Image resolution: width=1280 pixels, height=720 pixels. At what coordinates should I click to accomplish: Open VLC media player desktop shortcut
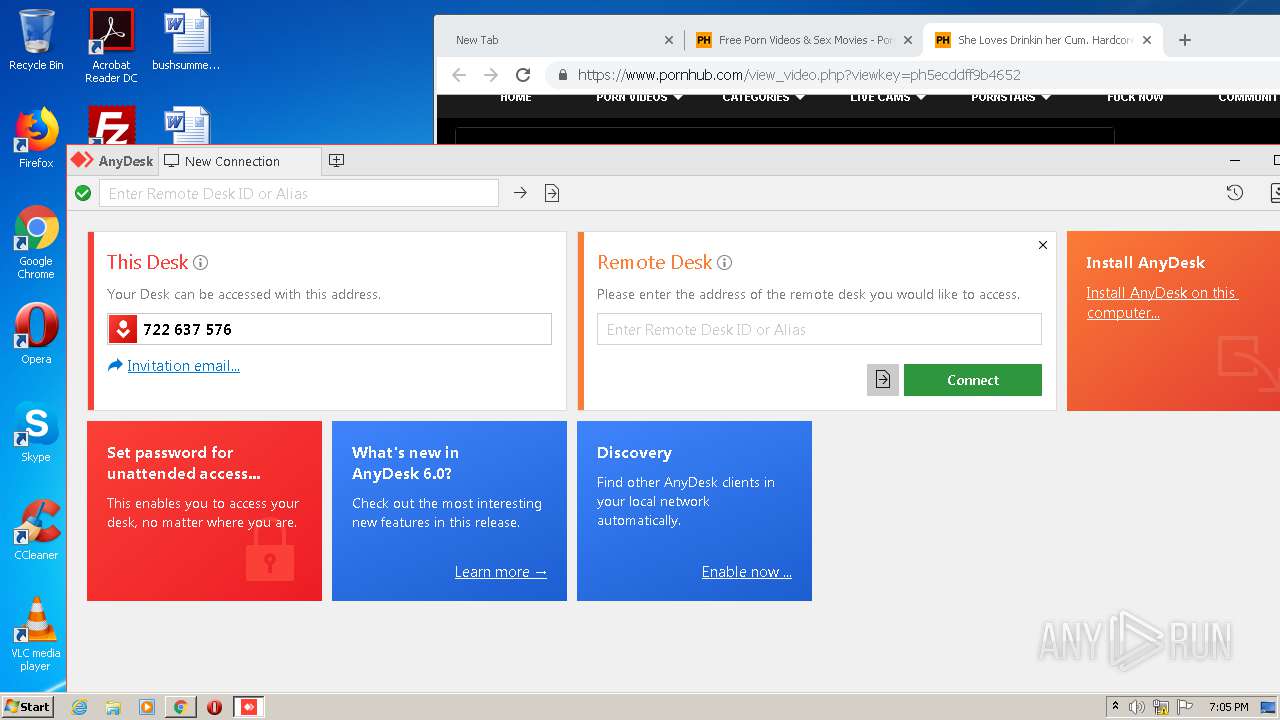36,634
